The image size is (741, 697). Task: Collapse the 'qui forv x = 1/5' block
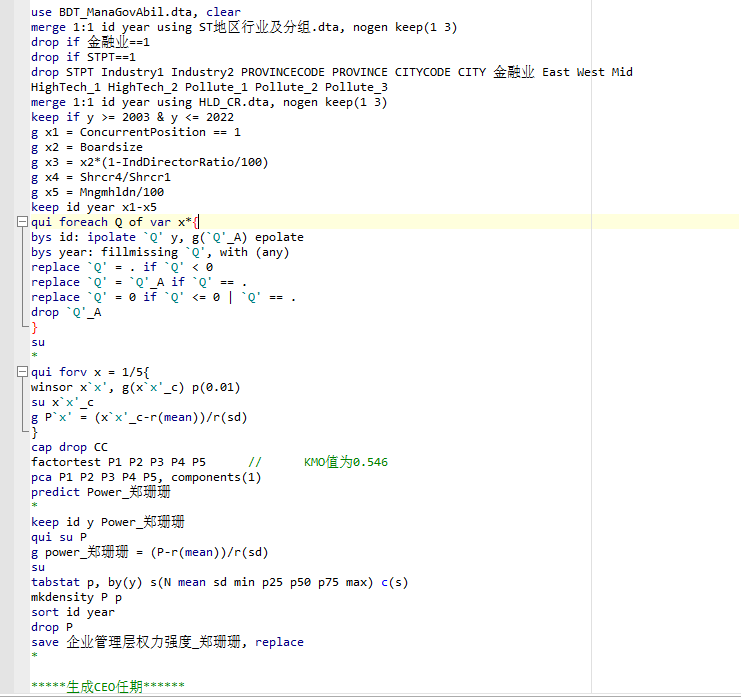pyautogui.click(x=22, y=372)
